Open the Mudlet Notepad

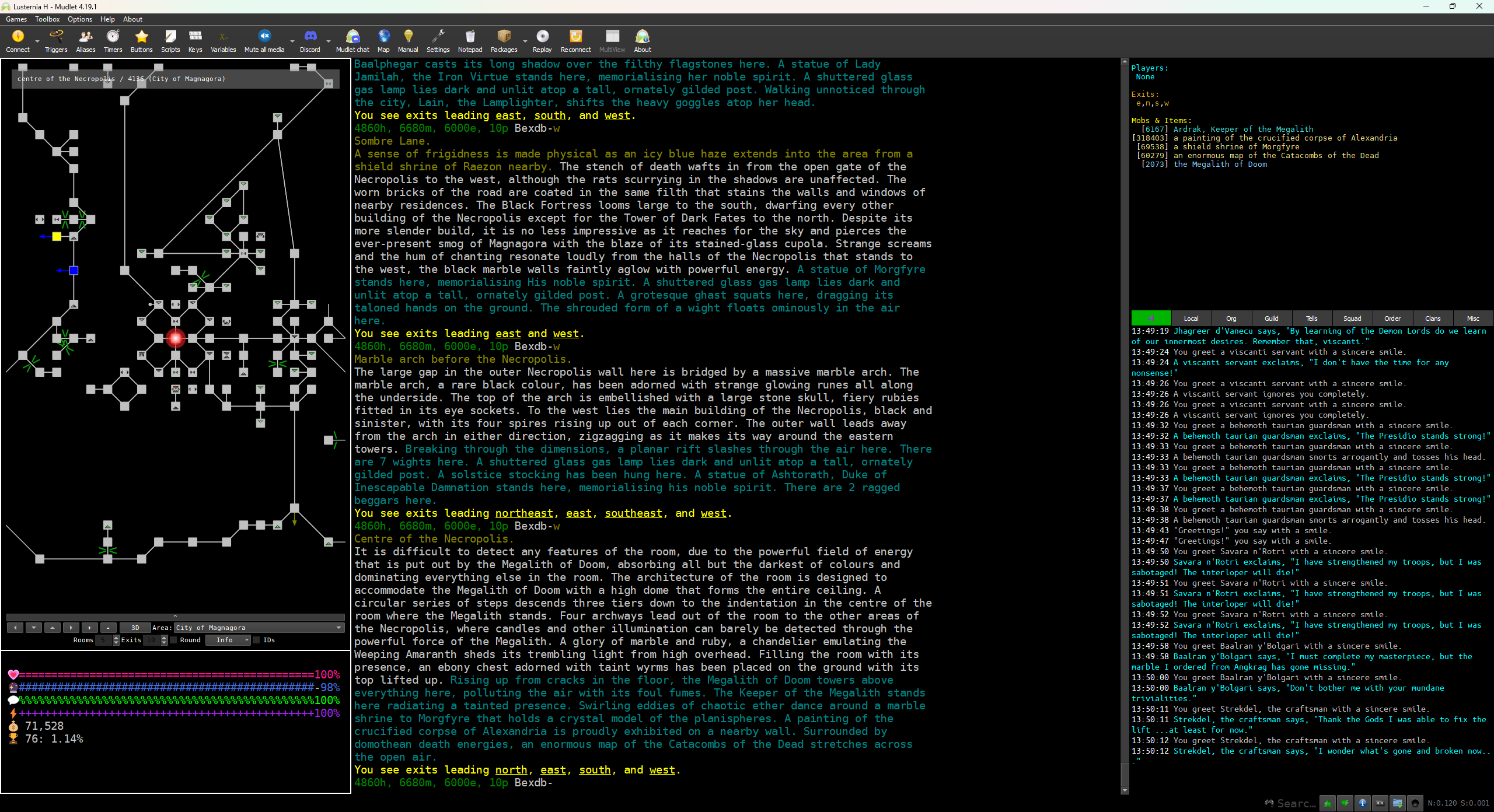(x=469, y=40)
